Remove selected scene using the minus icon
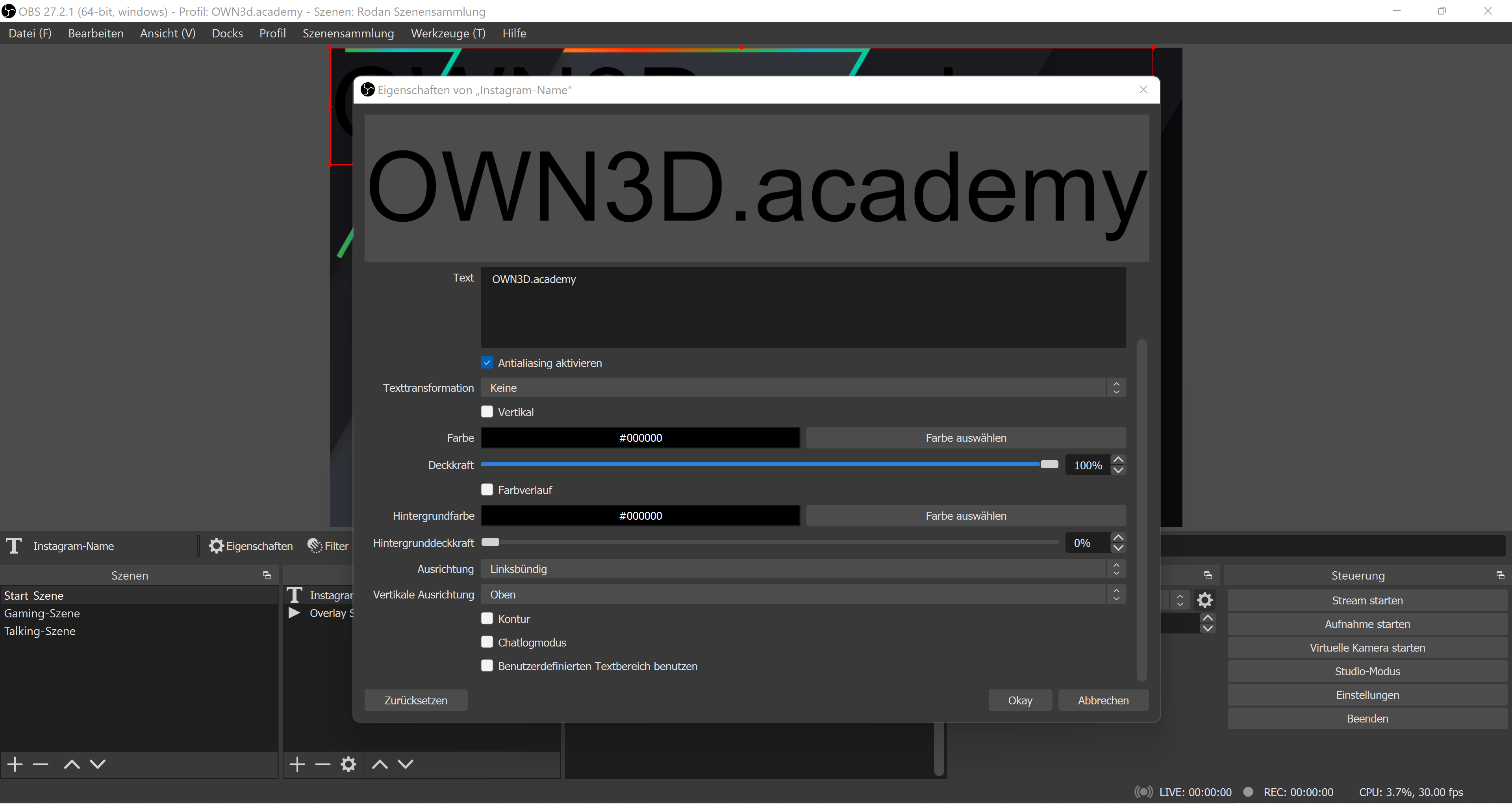The width and height of the screenshot is (1512, 804). coord(40,764)
